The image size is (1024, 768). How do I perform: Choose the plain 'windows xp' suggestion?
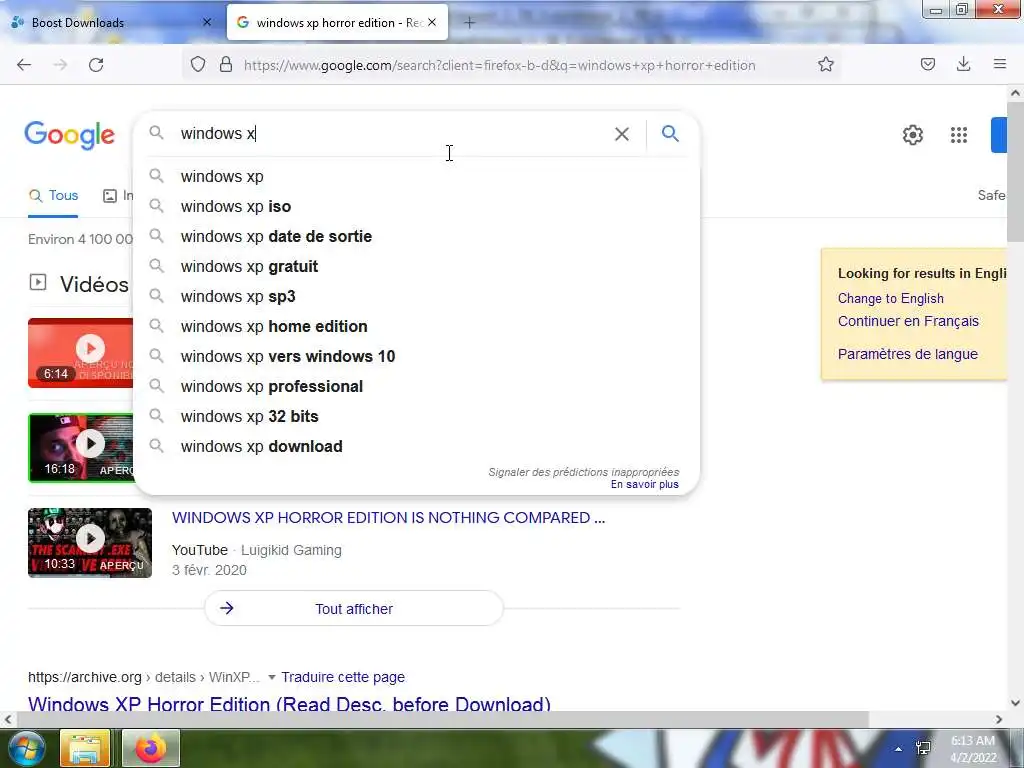(418, 176)
